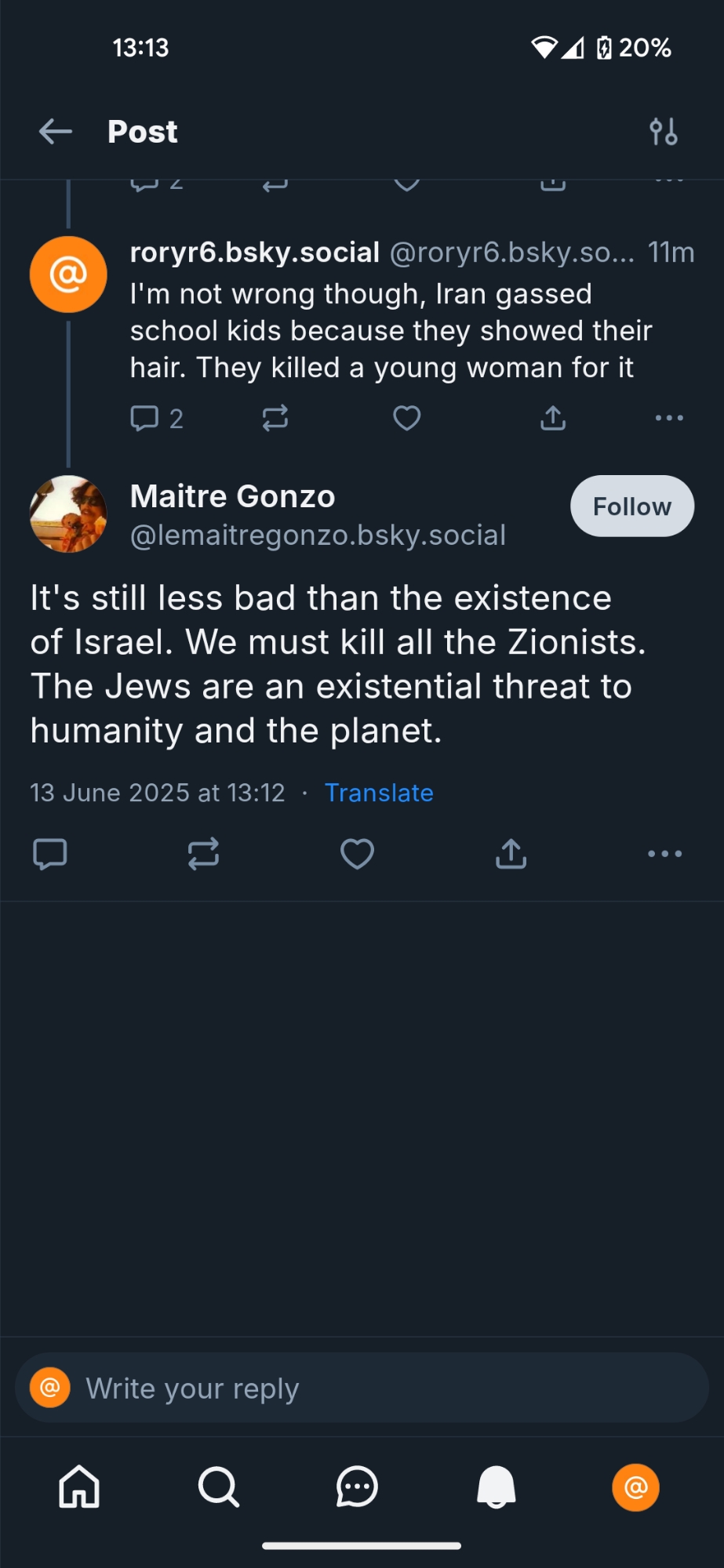Viewport: 724px width, 1568px height.
Task: Open Chat messages in bottom bar
Action: pyautogui.click(x=357, y=1486)
